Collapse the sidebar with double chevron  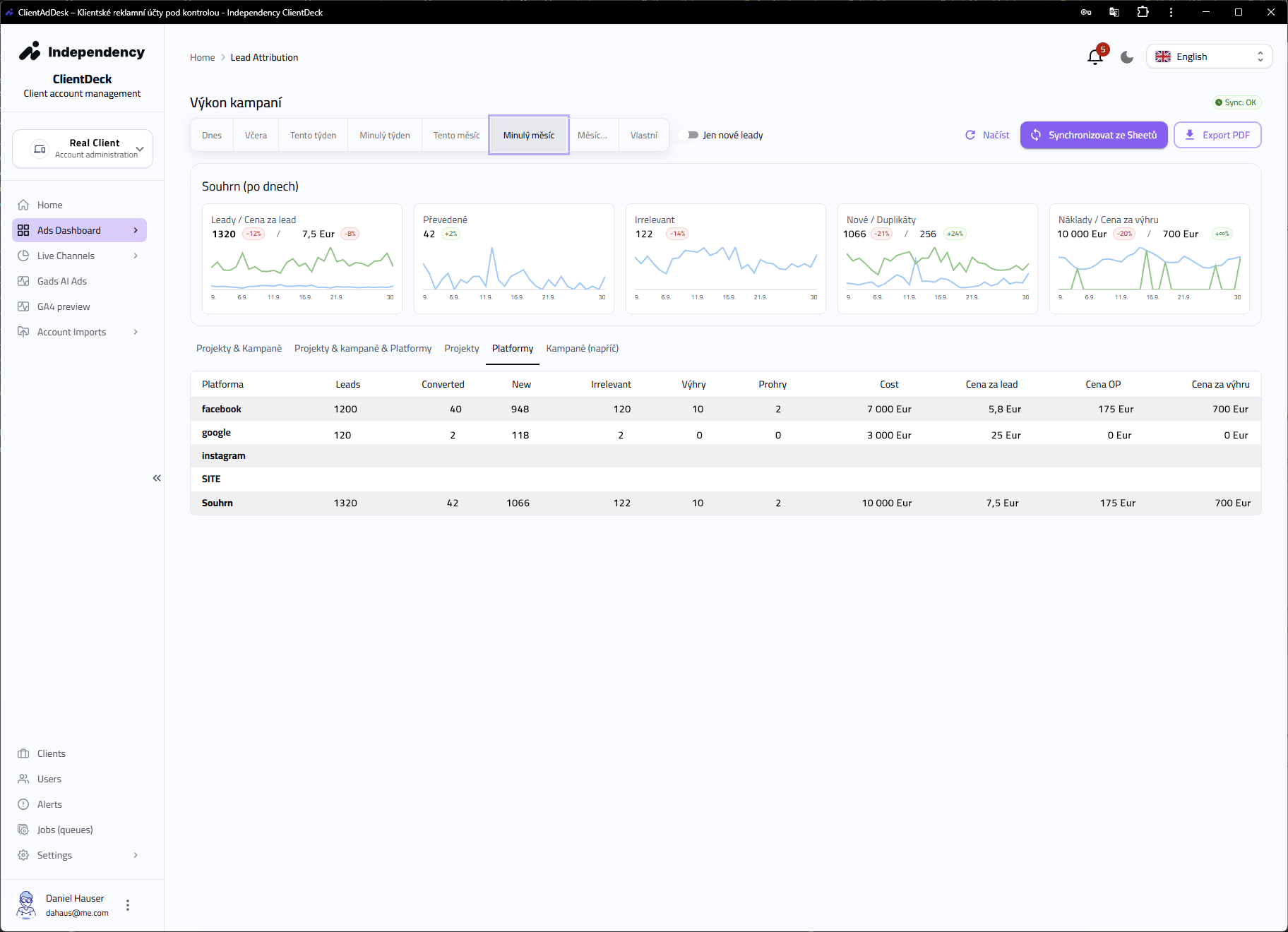[x=157, y=478]
